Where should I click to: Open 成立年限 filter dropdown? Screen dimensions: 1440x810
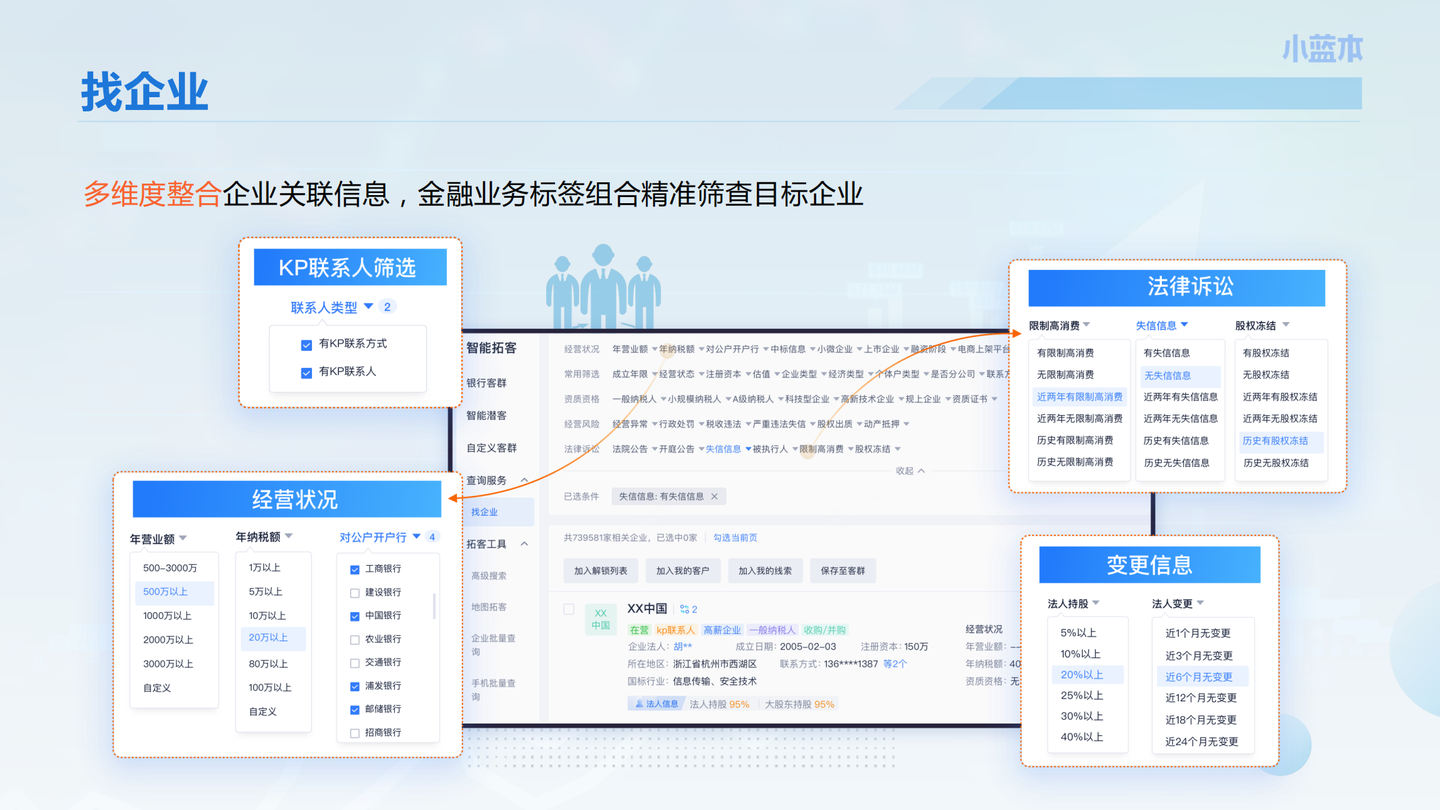(x=633, y=374)
